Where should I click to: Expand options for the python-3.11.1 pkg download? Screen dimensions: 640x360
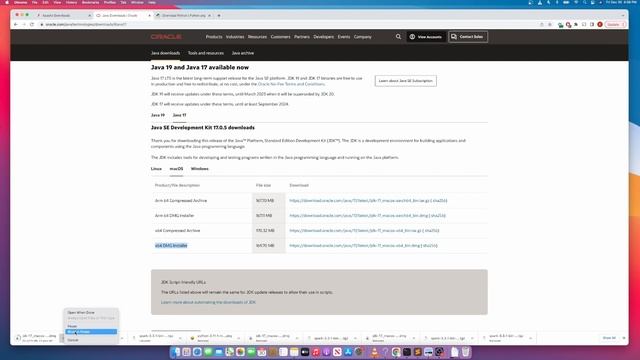pos(238,338)
